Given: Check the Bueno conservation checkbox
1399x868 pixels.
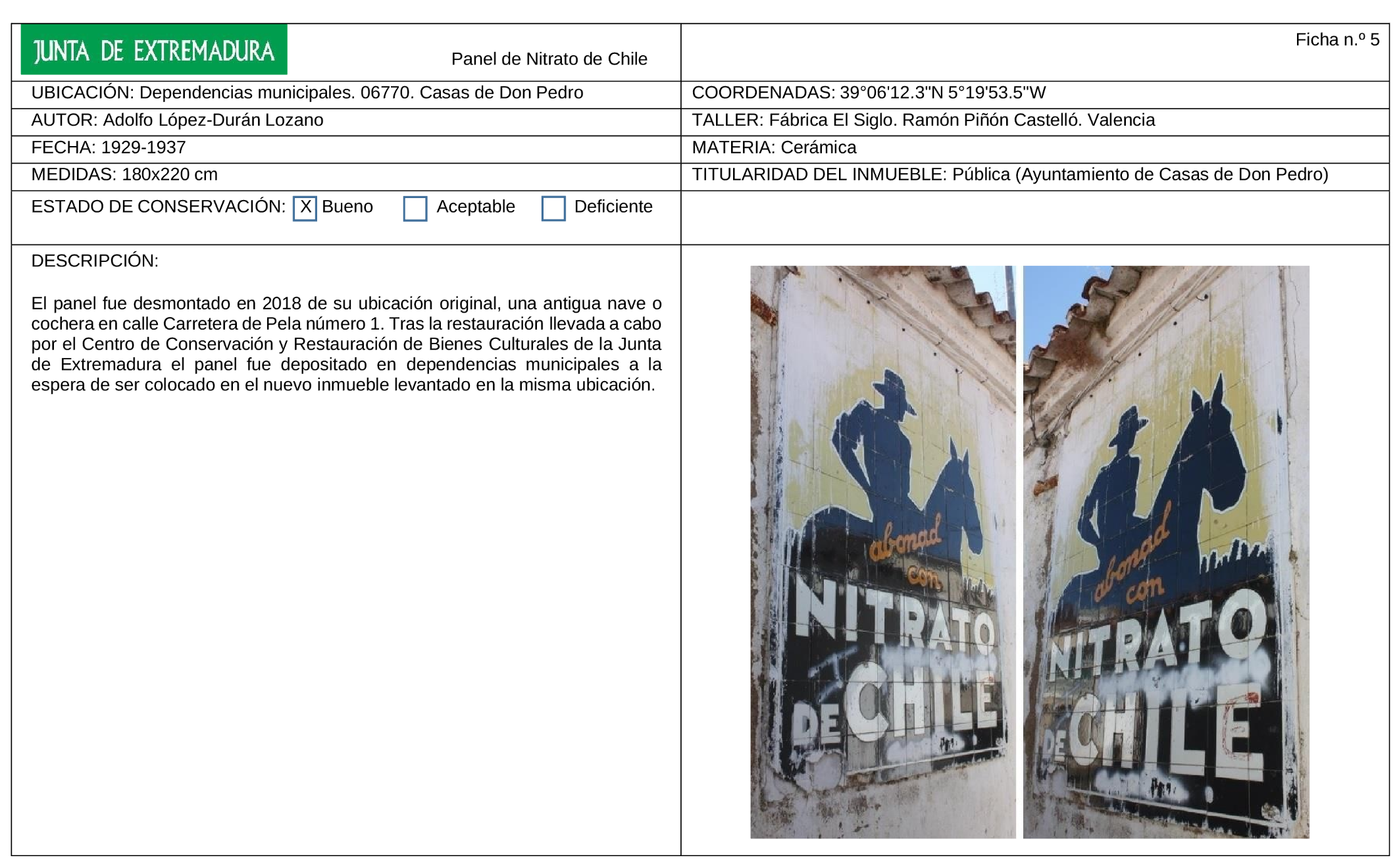Looking at the screenshot, I should point(305,209).
